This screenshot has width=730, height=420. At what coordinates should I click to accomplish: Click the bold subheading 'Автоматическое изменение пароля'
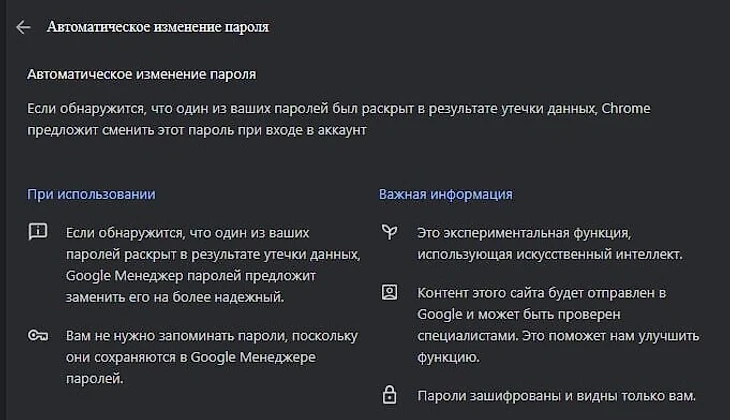[x=141, y=74]
